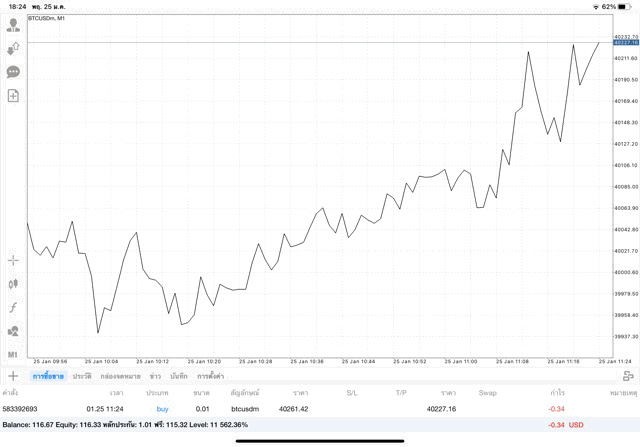Tap the plus button beside bottom tabs
Viewport: 640px width, 447px height.
point(13,376)
